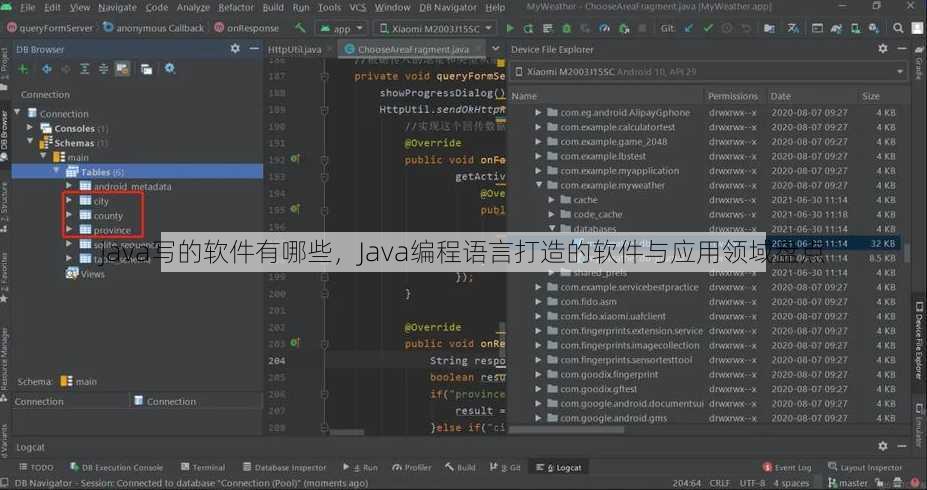927x490 pixels.
Task: Open the DB Execution Console tab
Action: click(116, 467)
